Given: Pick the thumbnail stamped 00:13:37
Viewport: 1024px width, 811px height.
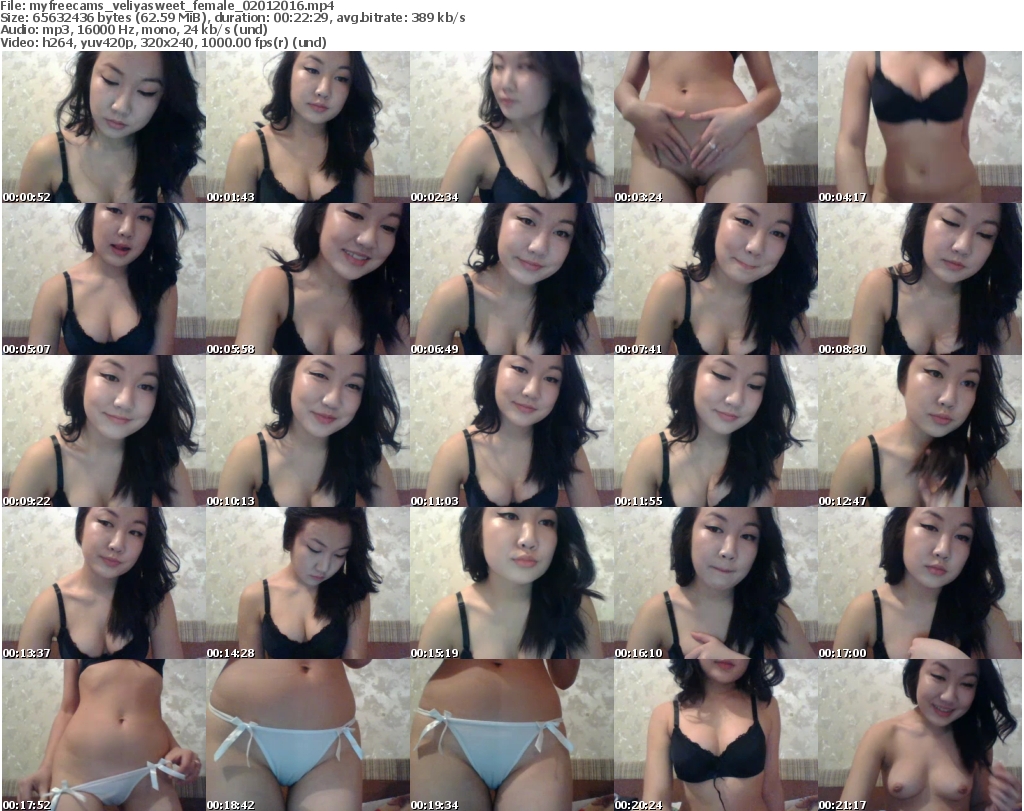Looking at the screenshot, I should coord(104,583).
